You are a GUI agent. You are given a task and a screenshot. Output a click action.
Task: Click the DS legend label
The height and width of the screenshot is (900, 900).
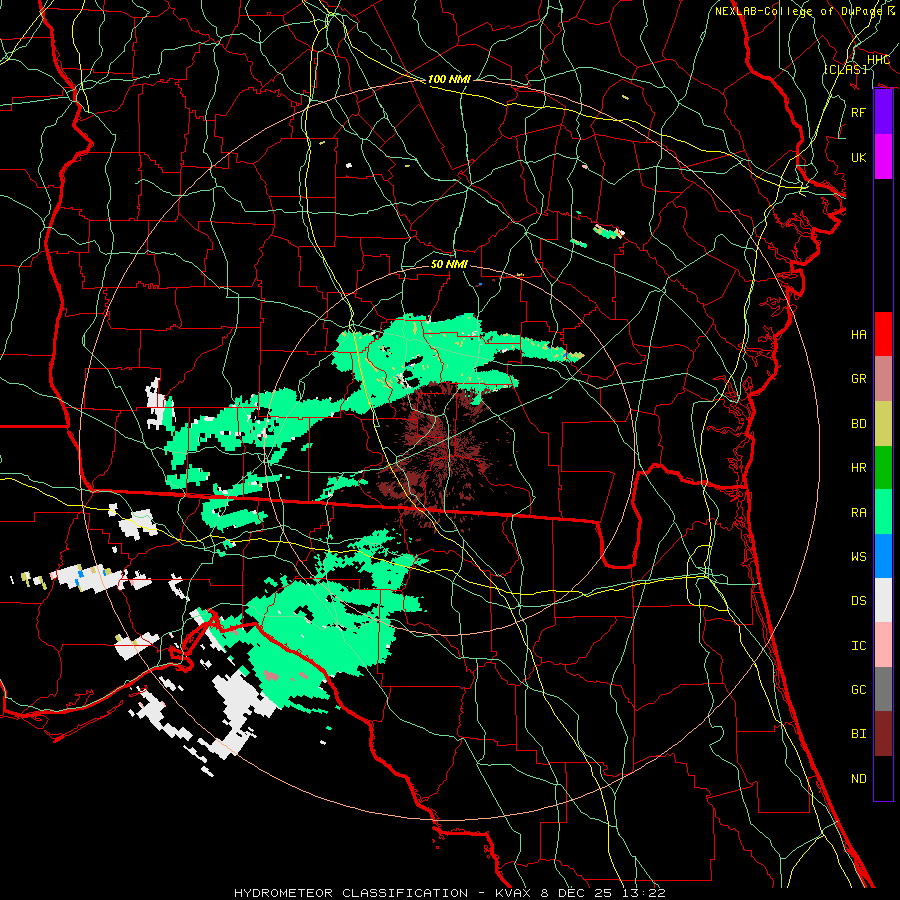(x=858, y=601)
